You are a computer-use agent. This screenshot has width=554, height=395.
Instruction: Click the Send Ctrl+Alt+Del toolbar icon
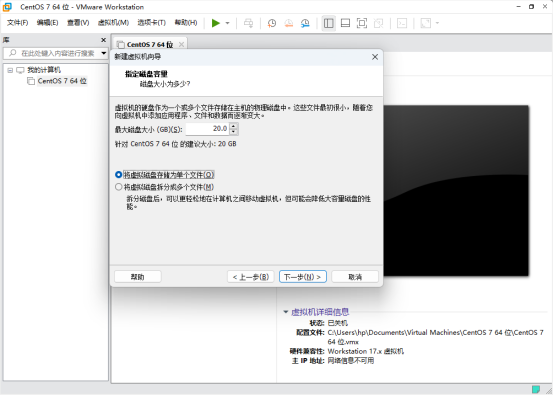(x=248, y=23)
